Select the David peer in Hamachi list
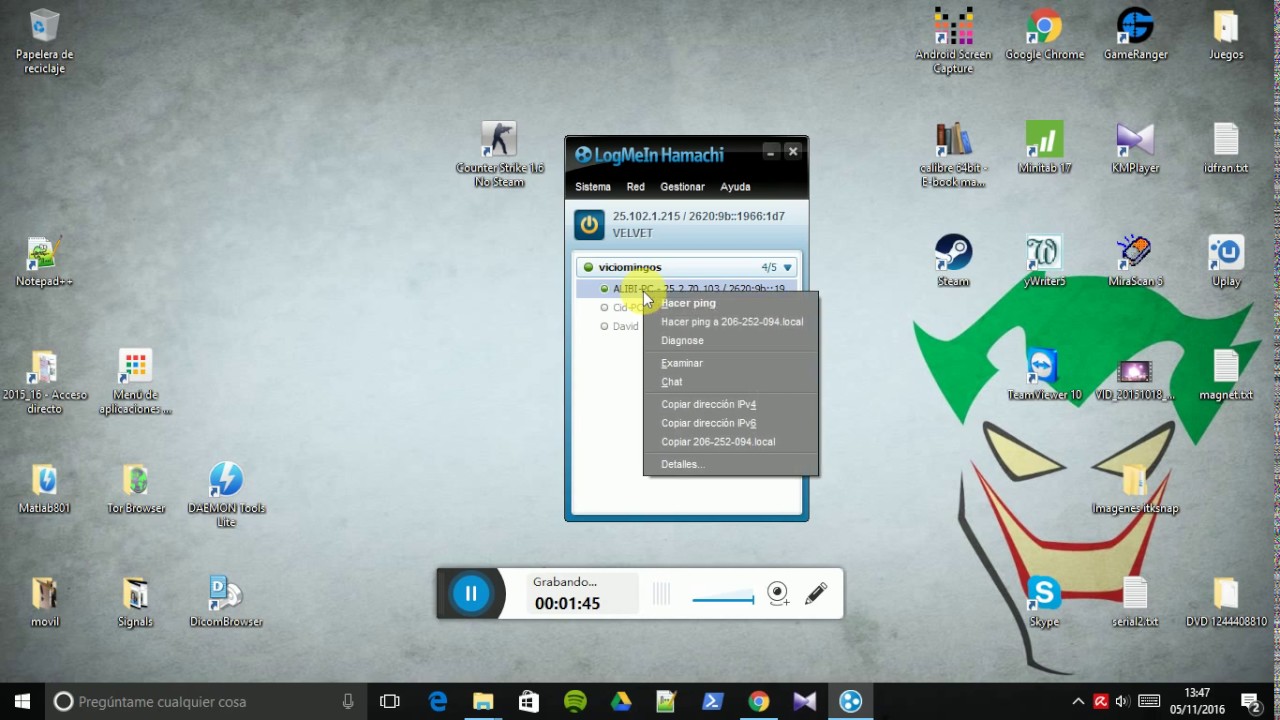Image resolution: width=1280 pixels, height=720 pixels. (x=625, y=326)
